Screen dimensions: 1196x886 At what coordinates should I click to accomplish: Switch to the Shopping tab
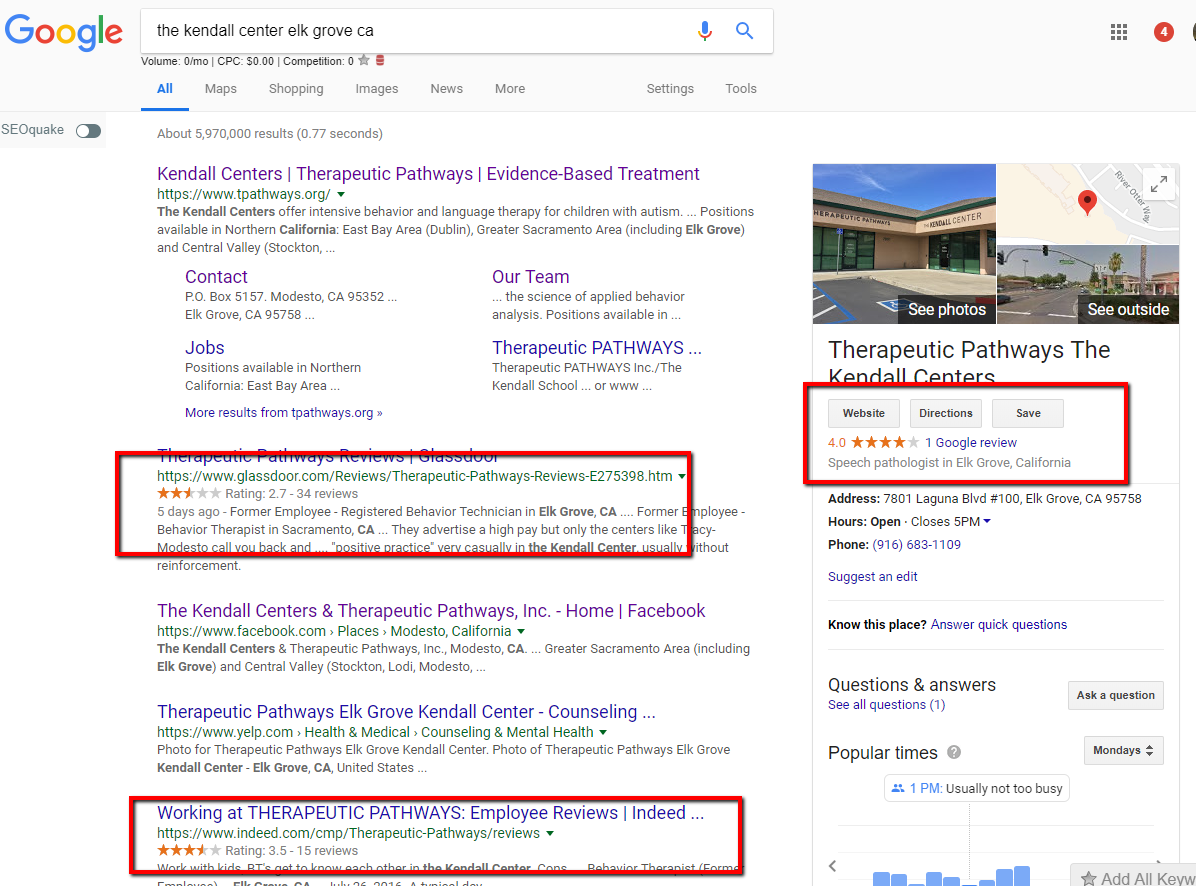[x=296, y=88]
